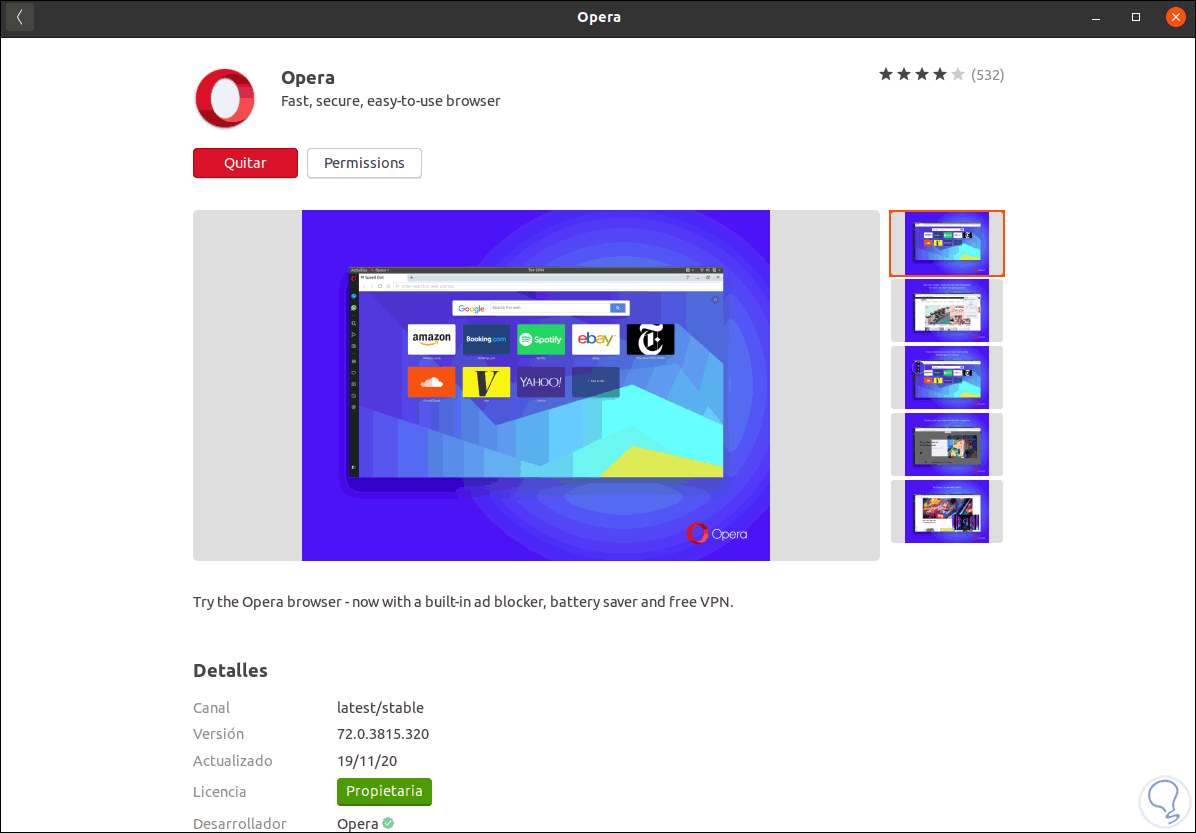The image size is (1196, 833).
Task: Close the window with orange X
Action: coord(1175,18)
